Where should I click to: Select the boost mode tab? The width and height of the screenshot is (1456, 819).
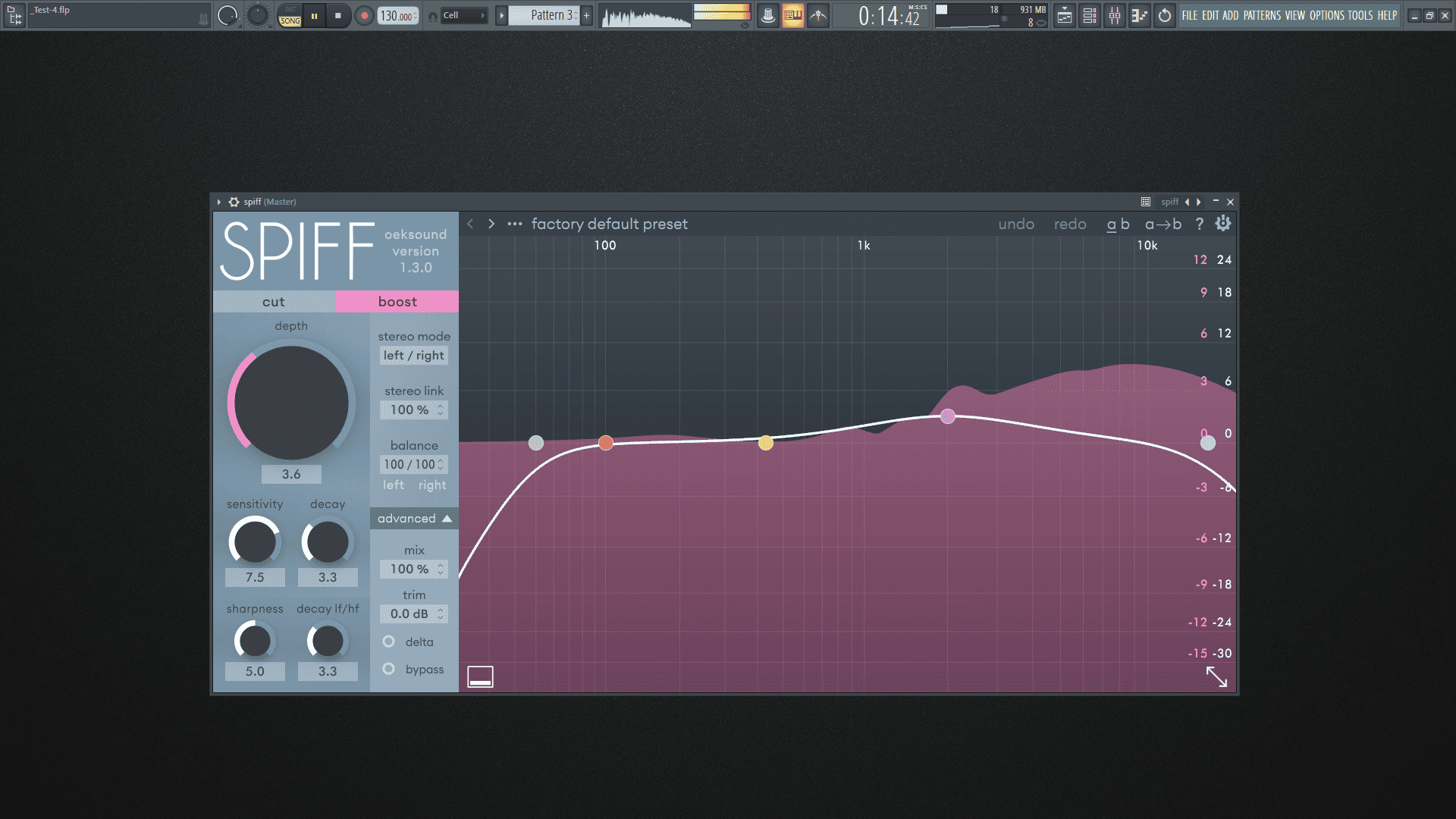(397, 302)
